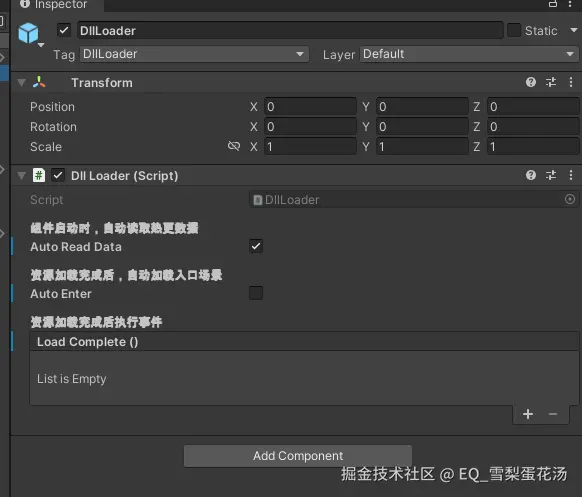The width and height of the screenshot is (582, 497).
Task: Click Scale X field
Action: click(310, 147)
